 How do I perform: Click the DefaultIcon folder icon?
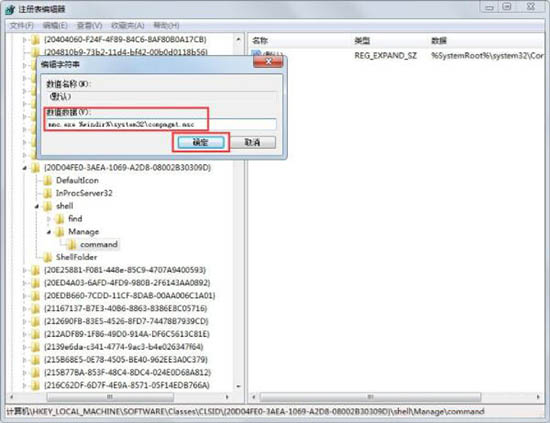tap(48, 181)
